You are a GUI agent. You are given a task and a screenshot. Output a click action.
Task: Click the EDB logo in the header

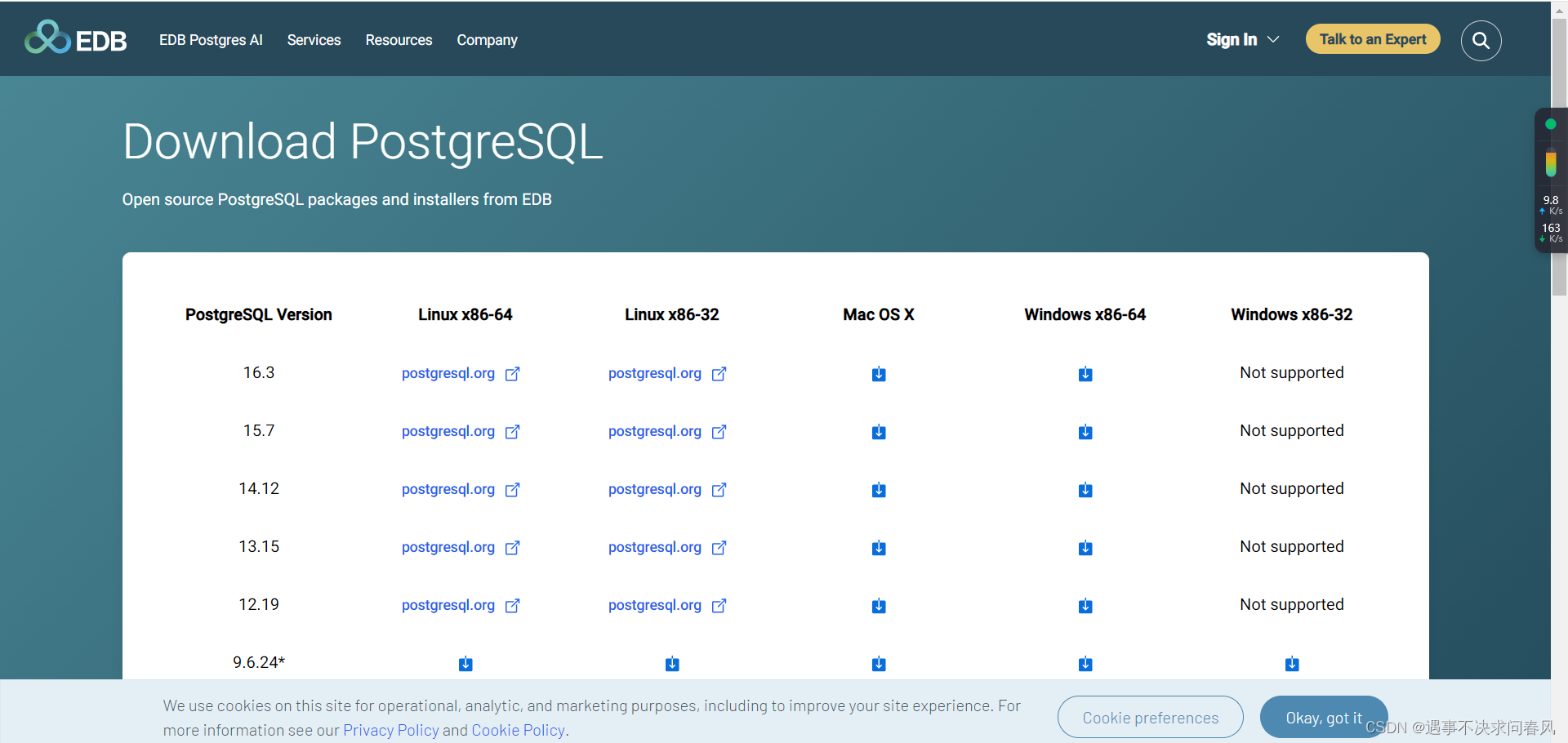pos(76,38)
